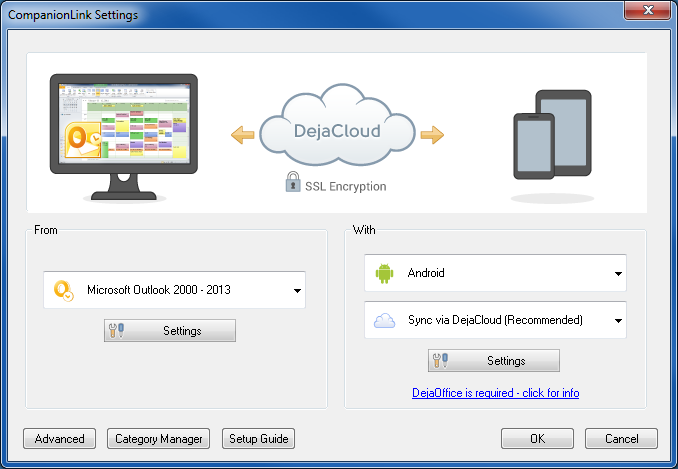Open Settings under the With group

pos(494,361)
